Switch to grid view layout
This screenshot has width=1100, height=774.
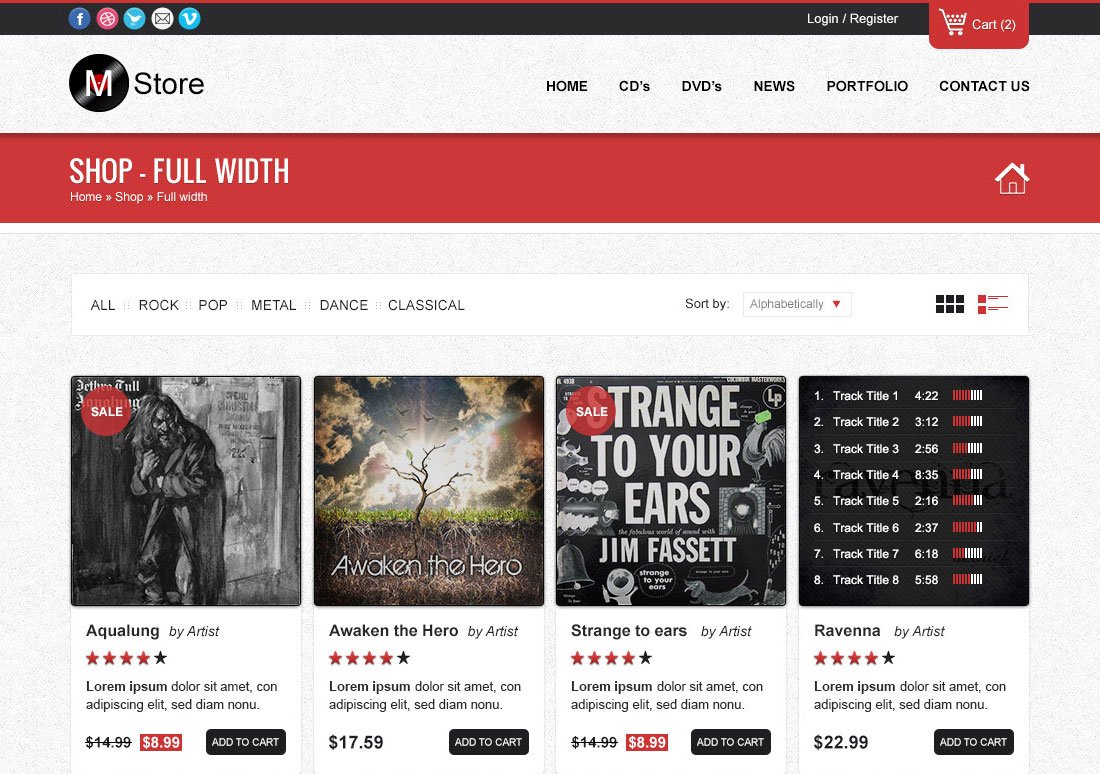[950, 304]
